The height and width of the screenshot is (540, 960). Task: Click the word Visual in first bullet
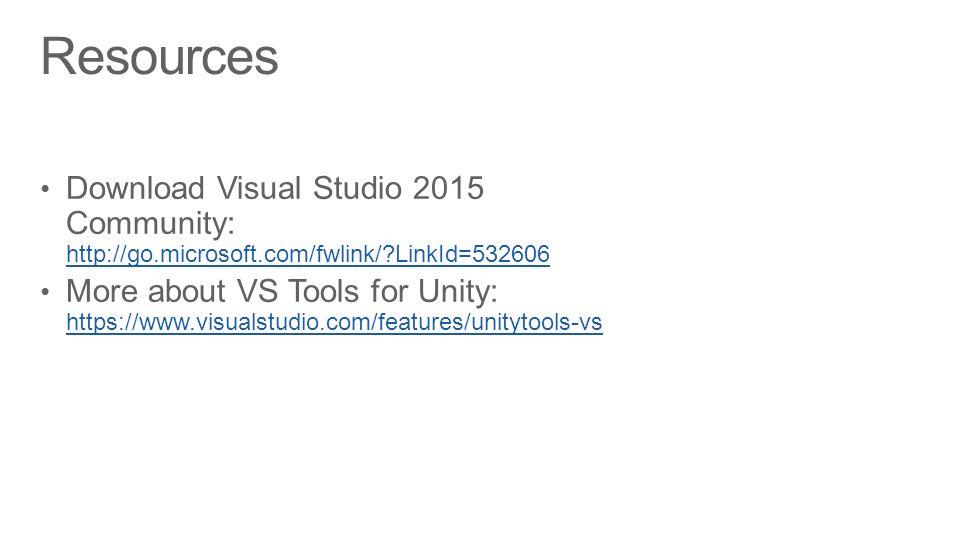point(258,187)
